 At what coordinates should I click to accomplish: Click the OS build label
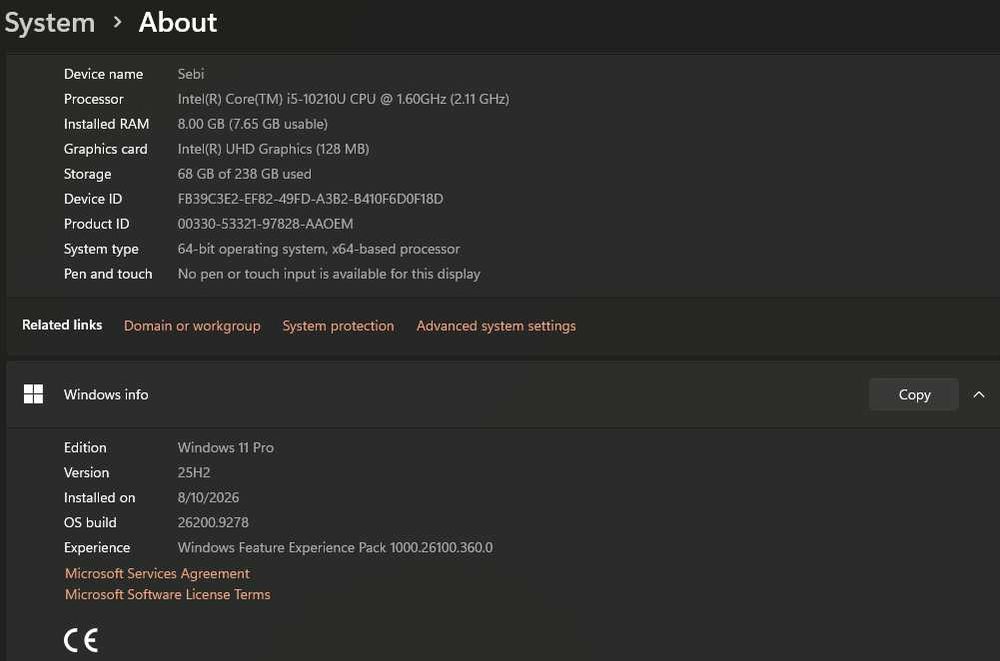(90, 523)
